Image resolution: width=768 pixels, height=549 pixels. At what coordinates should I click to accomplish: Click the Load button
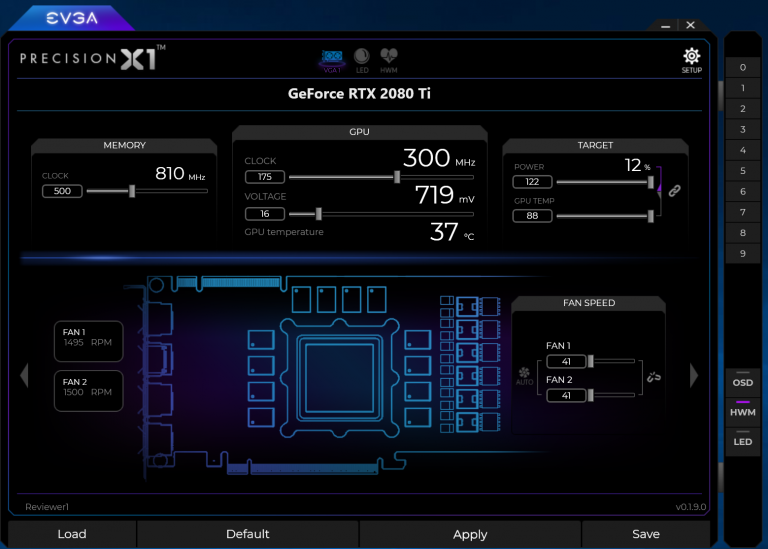click(72, 534)
